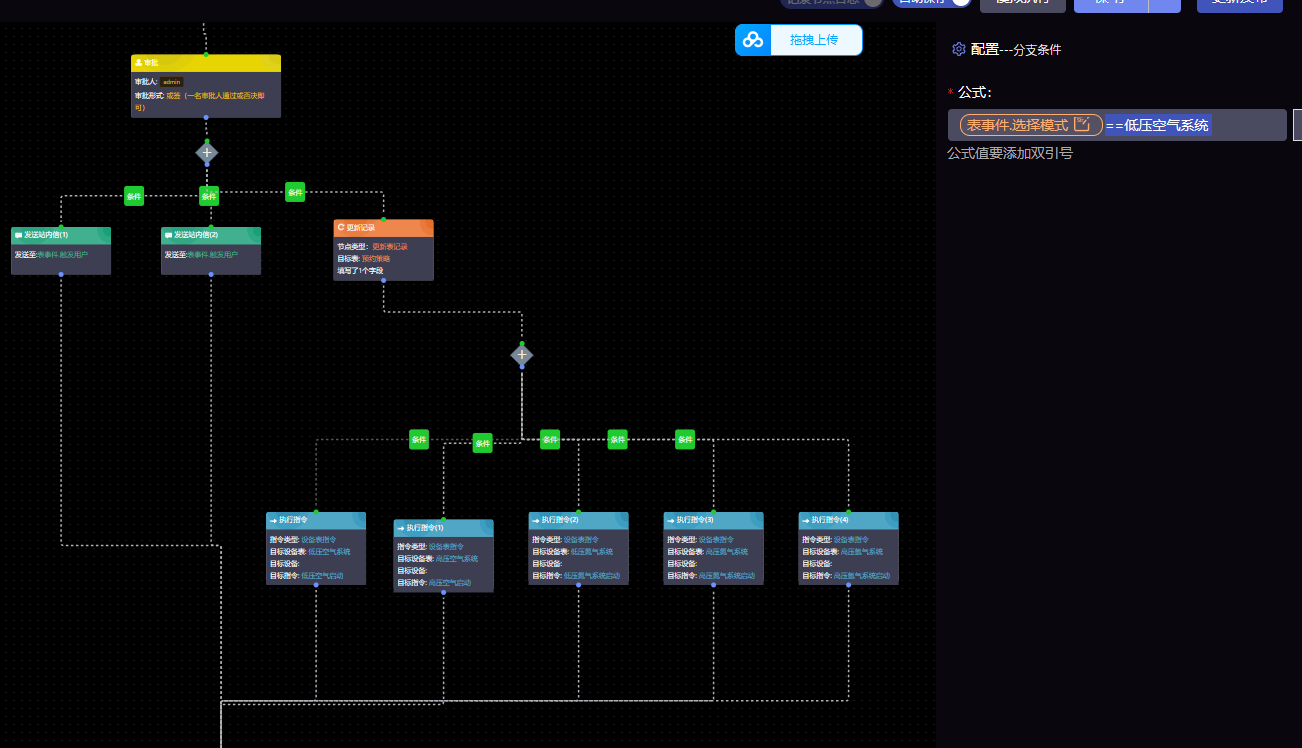Click the arrow icon on the first 执行指令 node
Viewport: 1302px width, 748px height.
pyautogui.click(x=273, y=520)
